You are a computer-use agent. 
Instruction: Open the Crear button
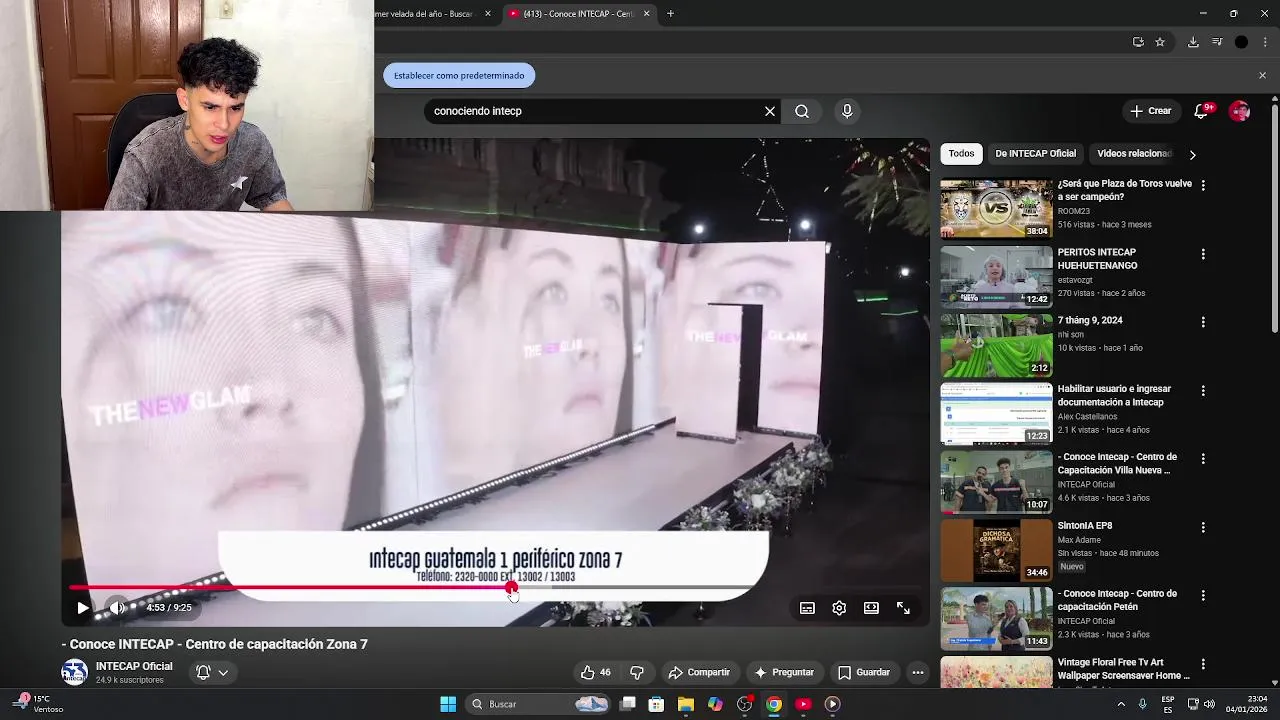tap(1150, 111)
